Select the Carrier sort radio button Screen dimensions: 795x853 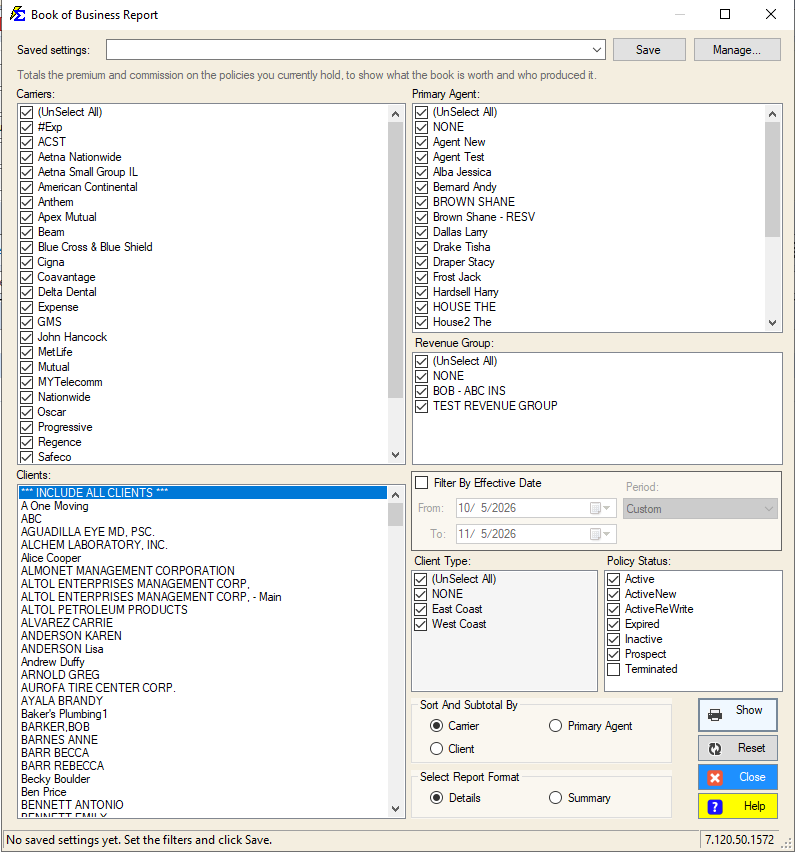point(436,726)
